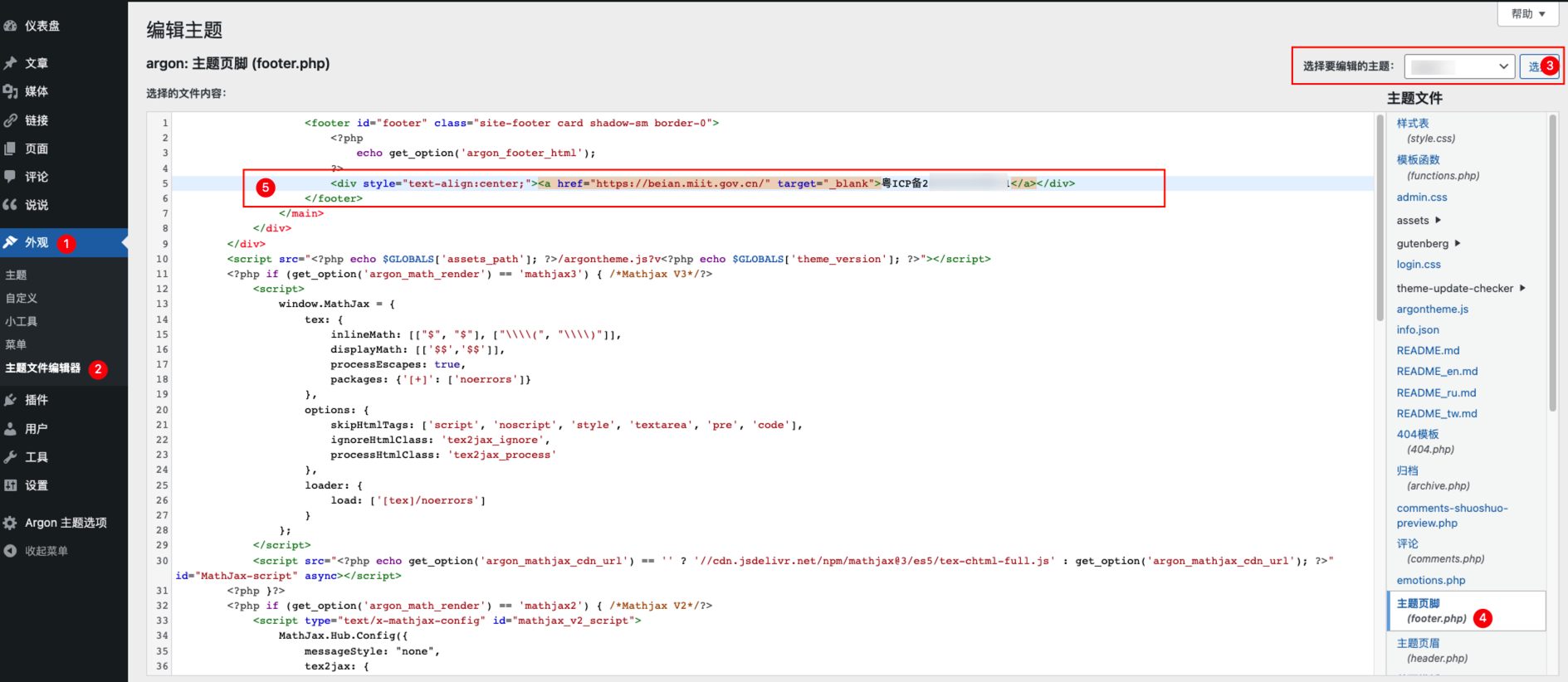Click the wrench icon beside 工具
Image resolution: width=1568 pixels, height=682 pixels.
(10, 457)
